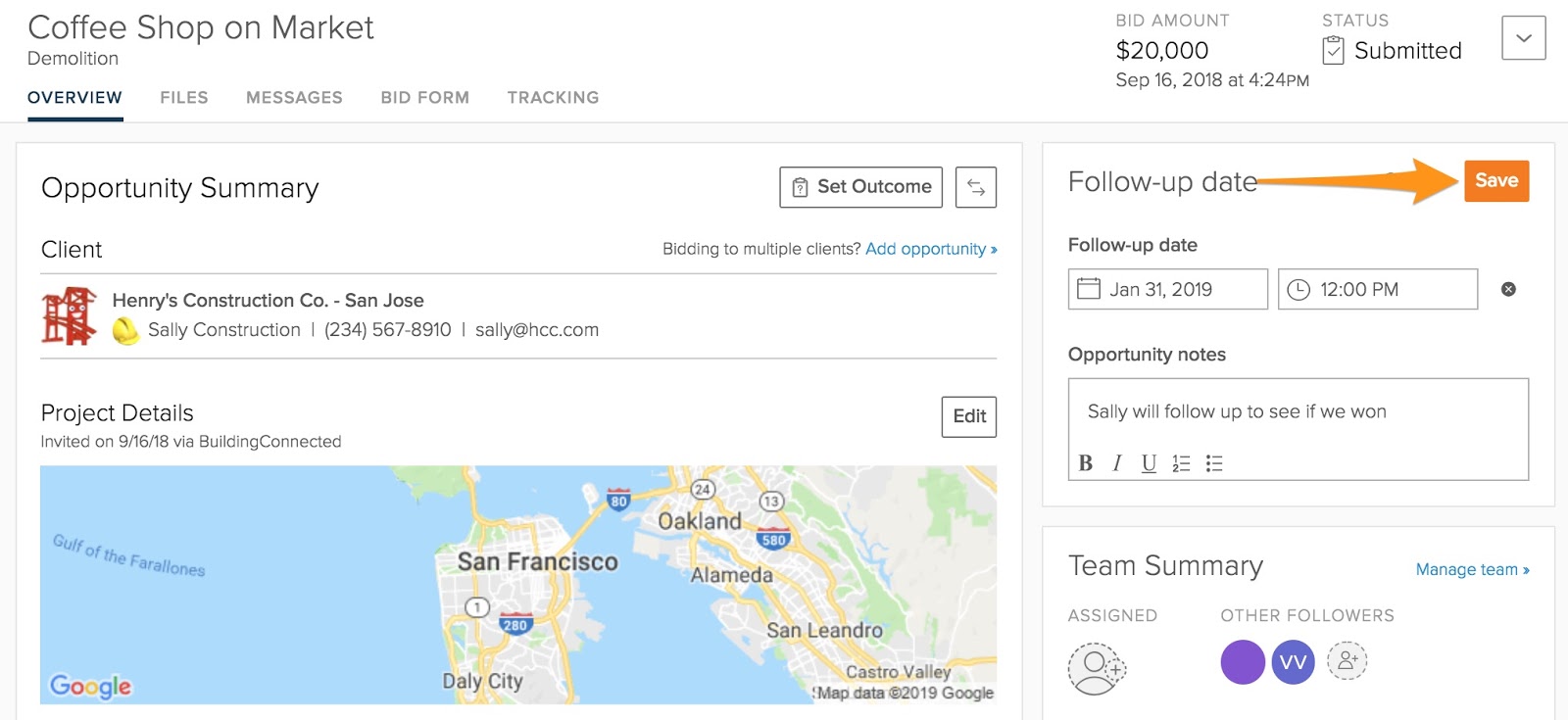Viewport: 1568px width, 720px height.
Task: Open the 12:00 PM time picker
Action: click(1377, 289)
